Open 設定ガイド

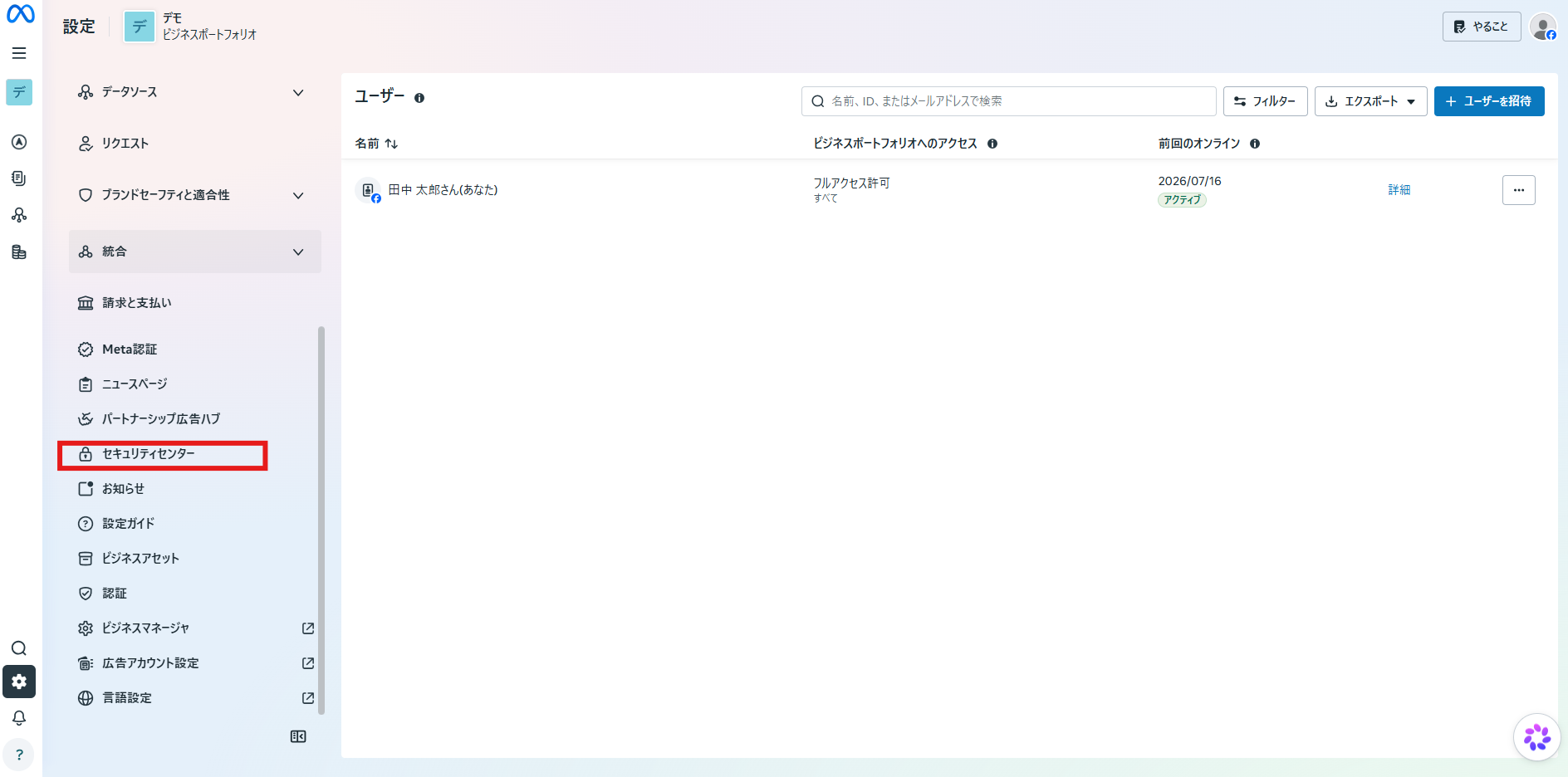tap(195, 524)
